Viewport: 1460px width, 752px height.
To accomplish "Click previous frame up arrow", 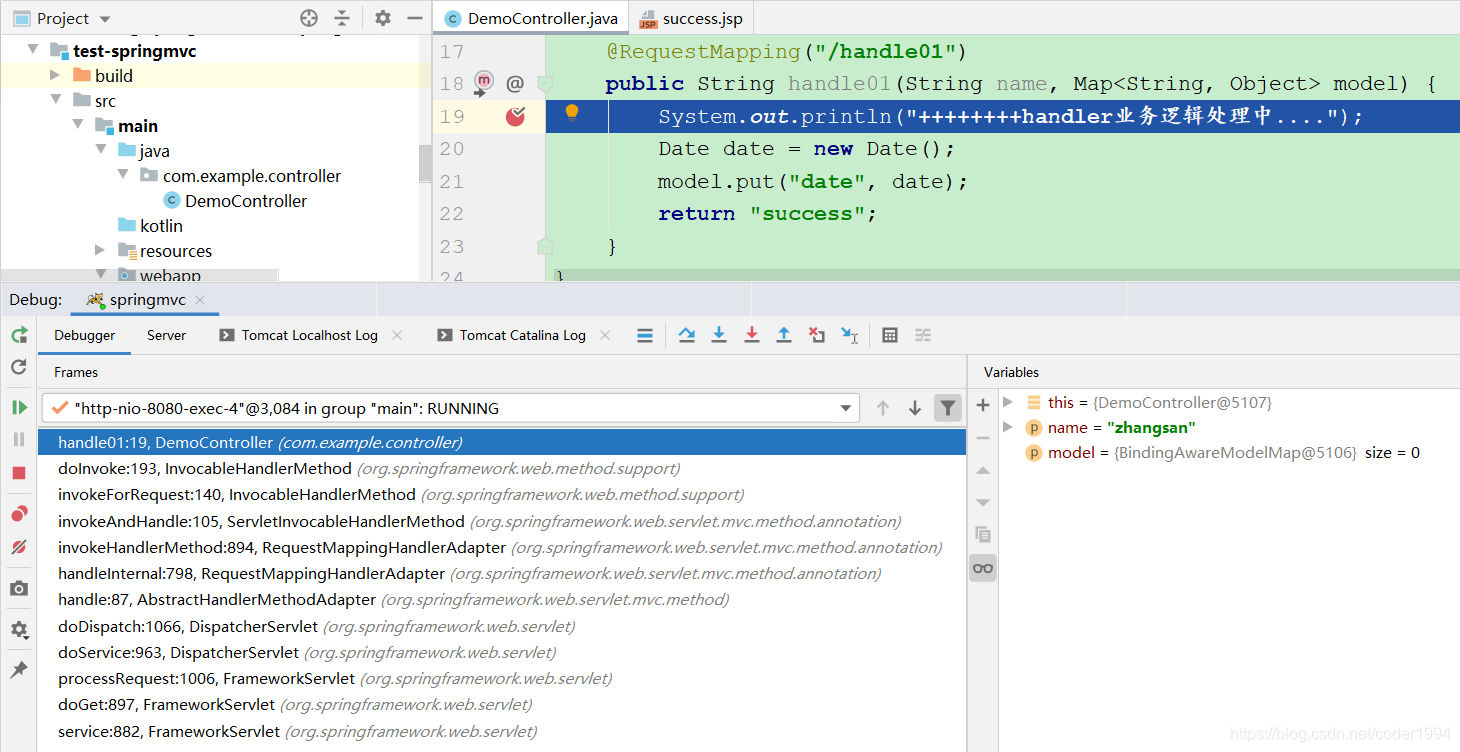I will (x=882, y=408).
